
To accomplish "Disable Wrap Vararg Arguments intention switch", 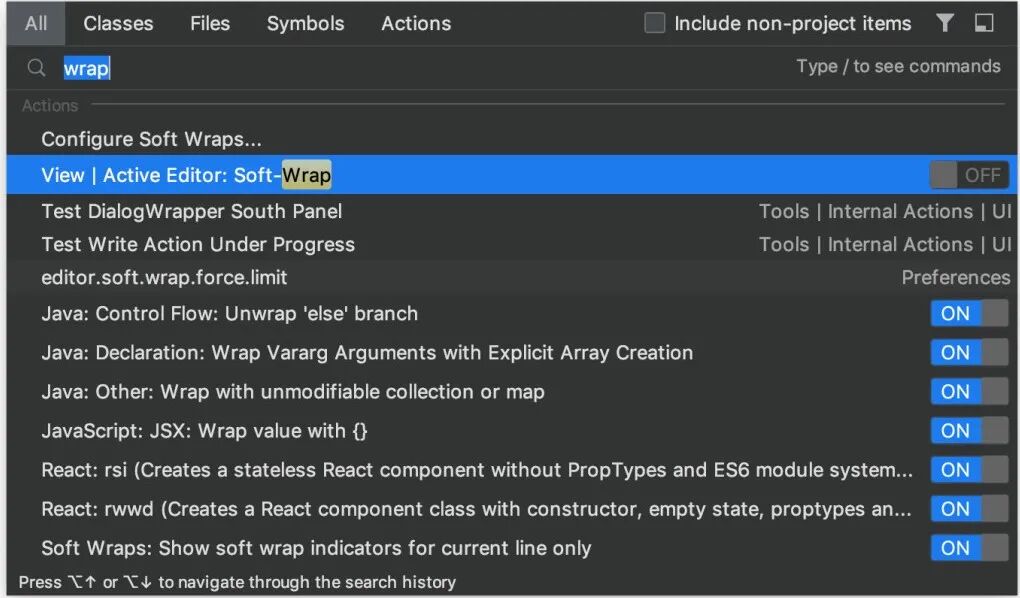I will point(968,353).
